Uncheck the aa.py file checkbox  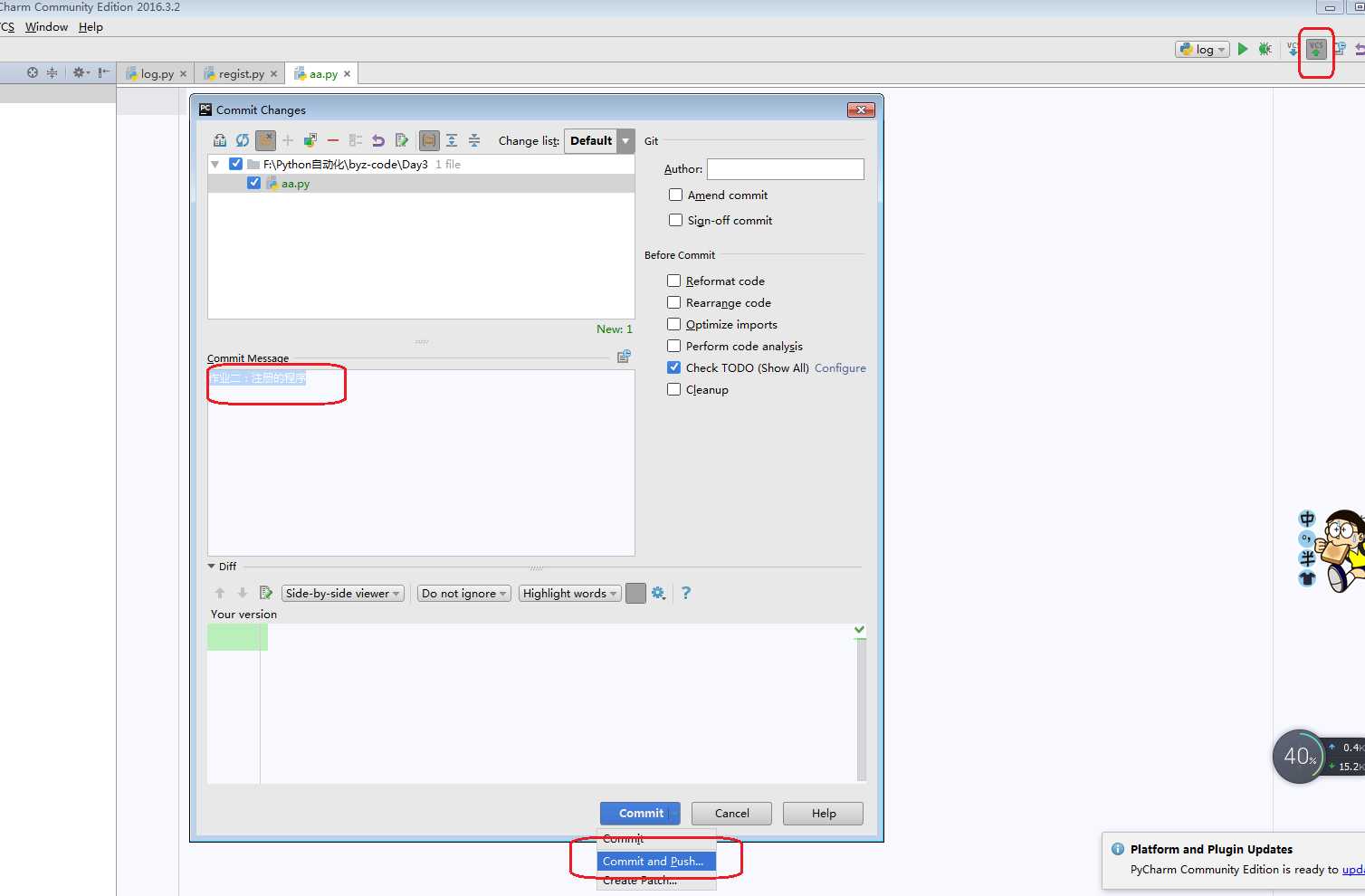click(x=253, y=183)
